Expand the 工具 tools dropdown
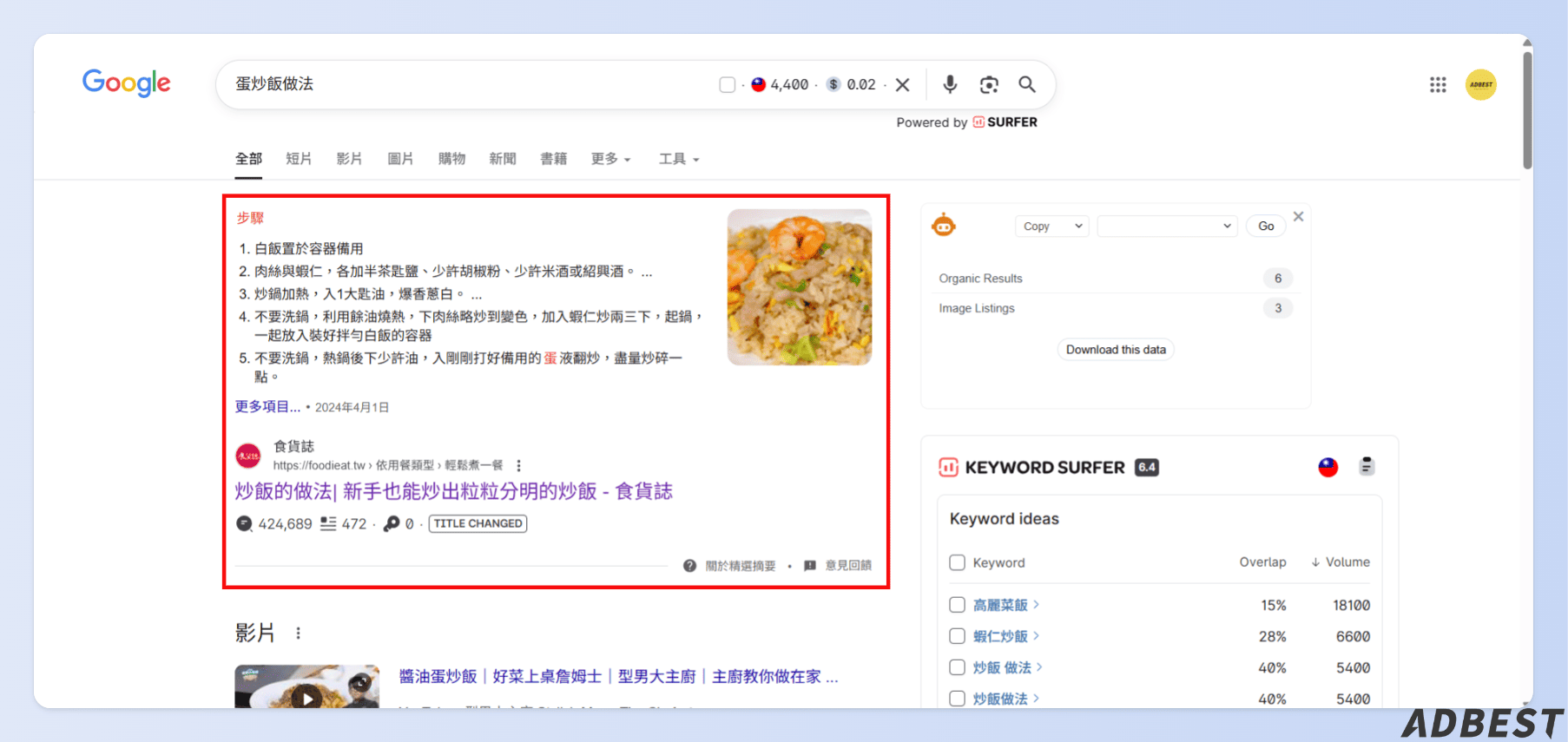The height and width of the screenshot is (742, 1568). click(x=679, y=159)
